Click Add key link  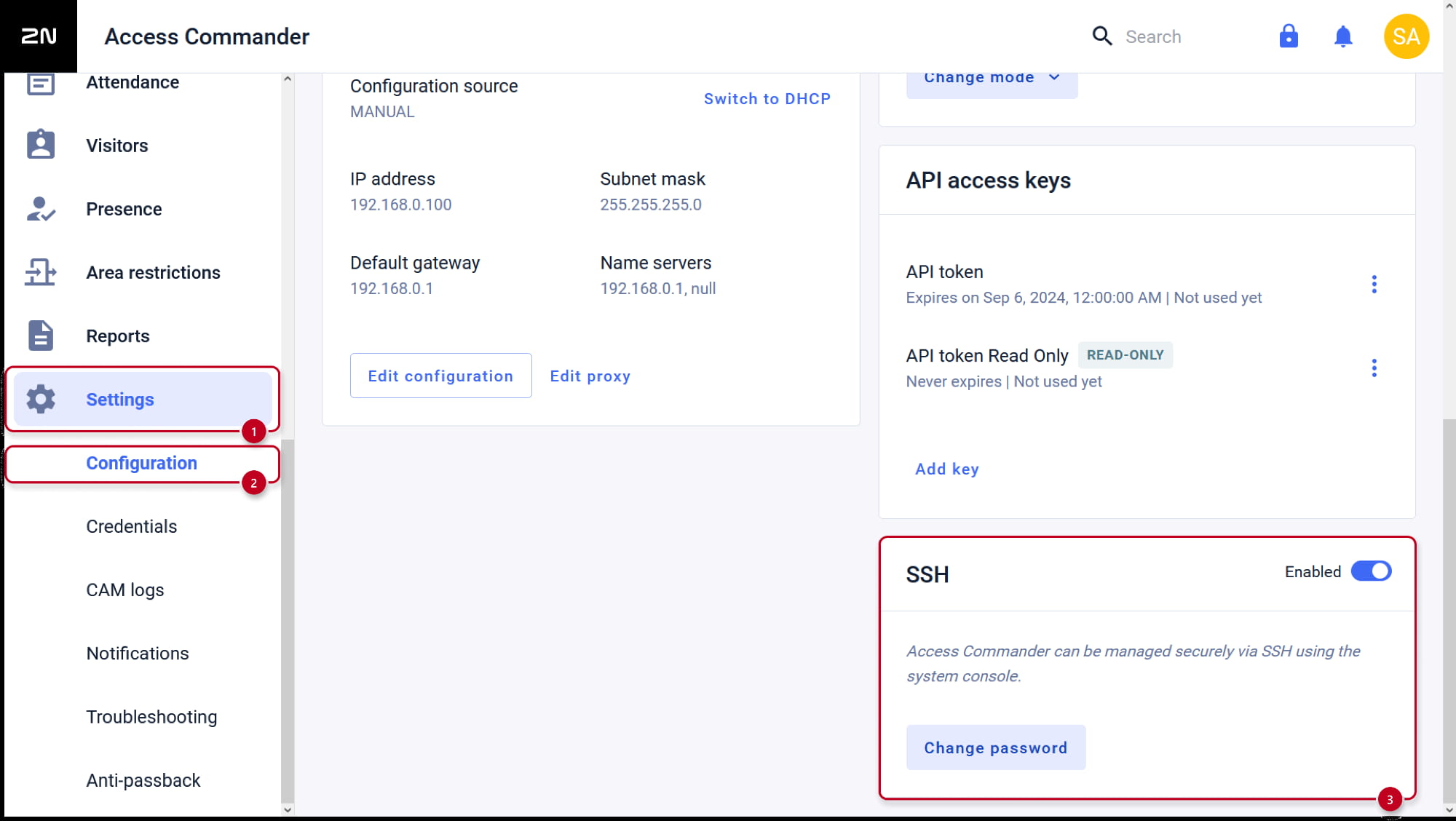pyautogui.click(x=947, y=469)
